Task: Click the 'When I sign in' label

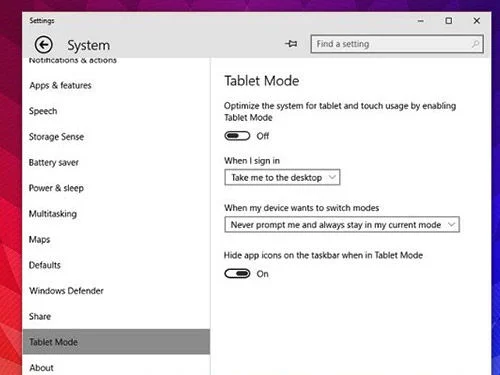Action: point(252,161)
